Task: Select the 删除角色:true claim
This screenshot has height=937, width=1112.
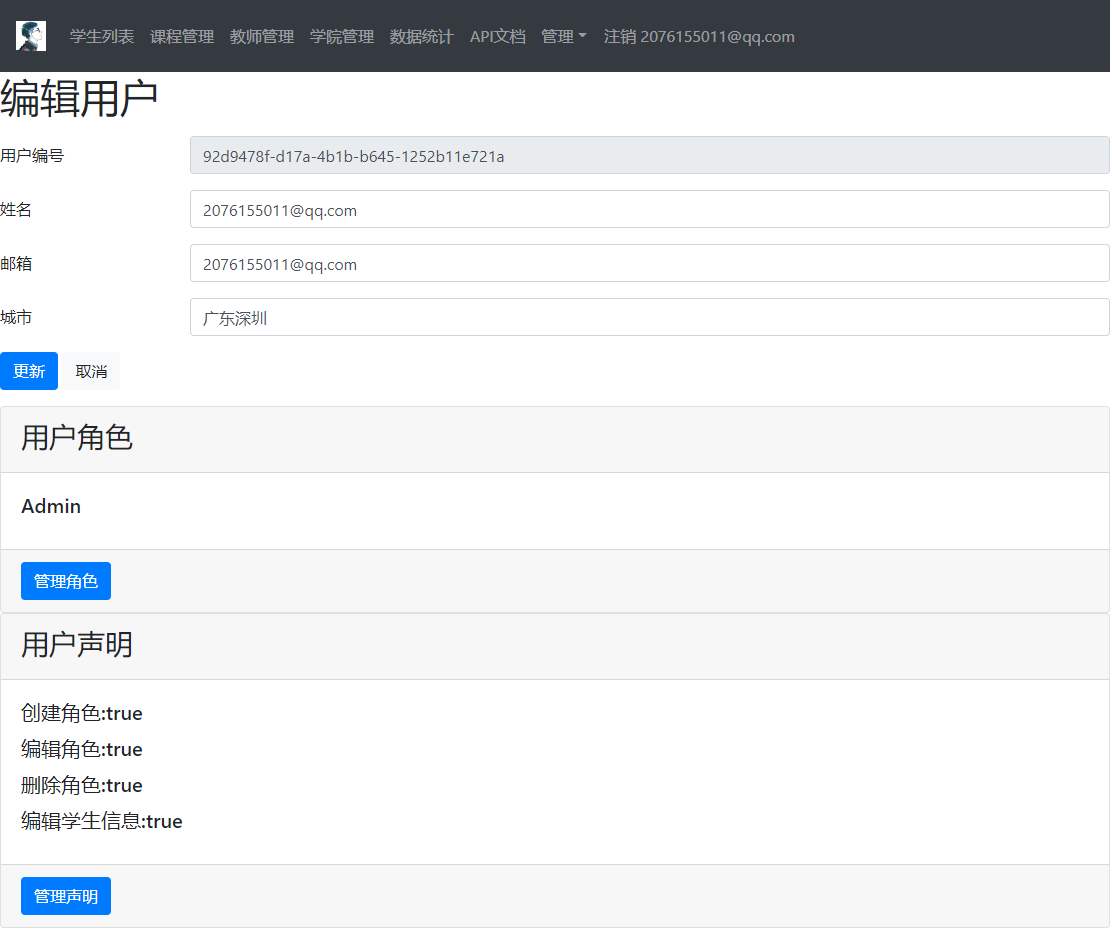Action: tap(82, 785)
